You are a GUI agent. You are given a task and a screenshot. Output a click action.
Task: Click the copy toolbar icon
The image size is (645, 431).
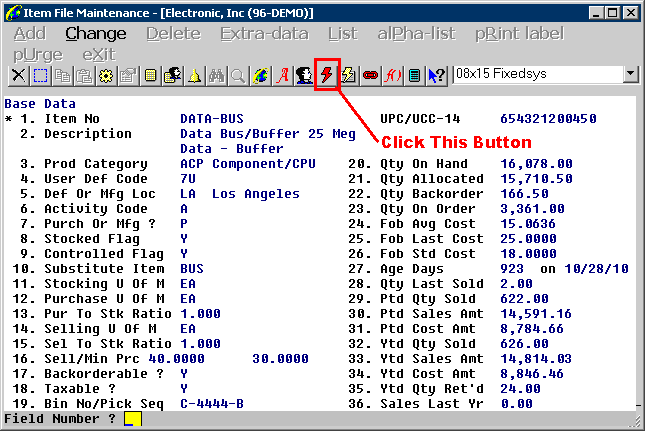click(63, 76)
